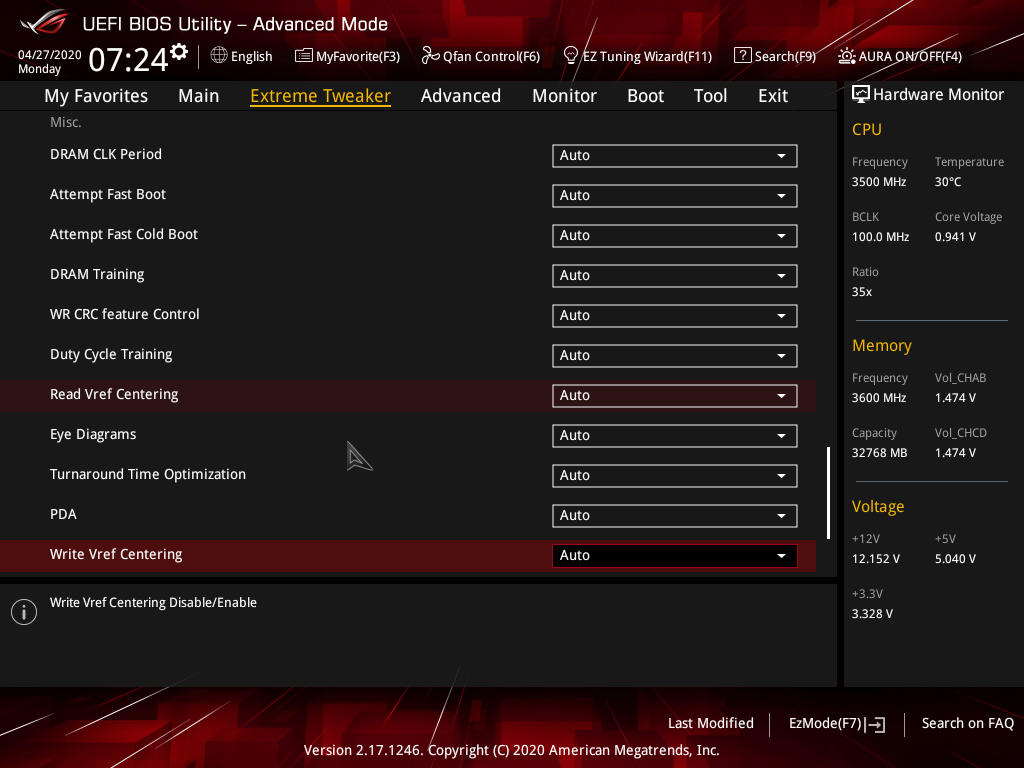Open the Tool tab
Image resolution: width=1024 pixels, height=768 pixels.
click(x=711, y=96)
